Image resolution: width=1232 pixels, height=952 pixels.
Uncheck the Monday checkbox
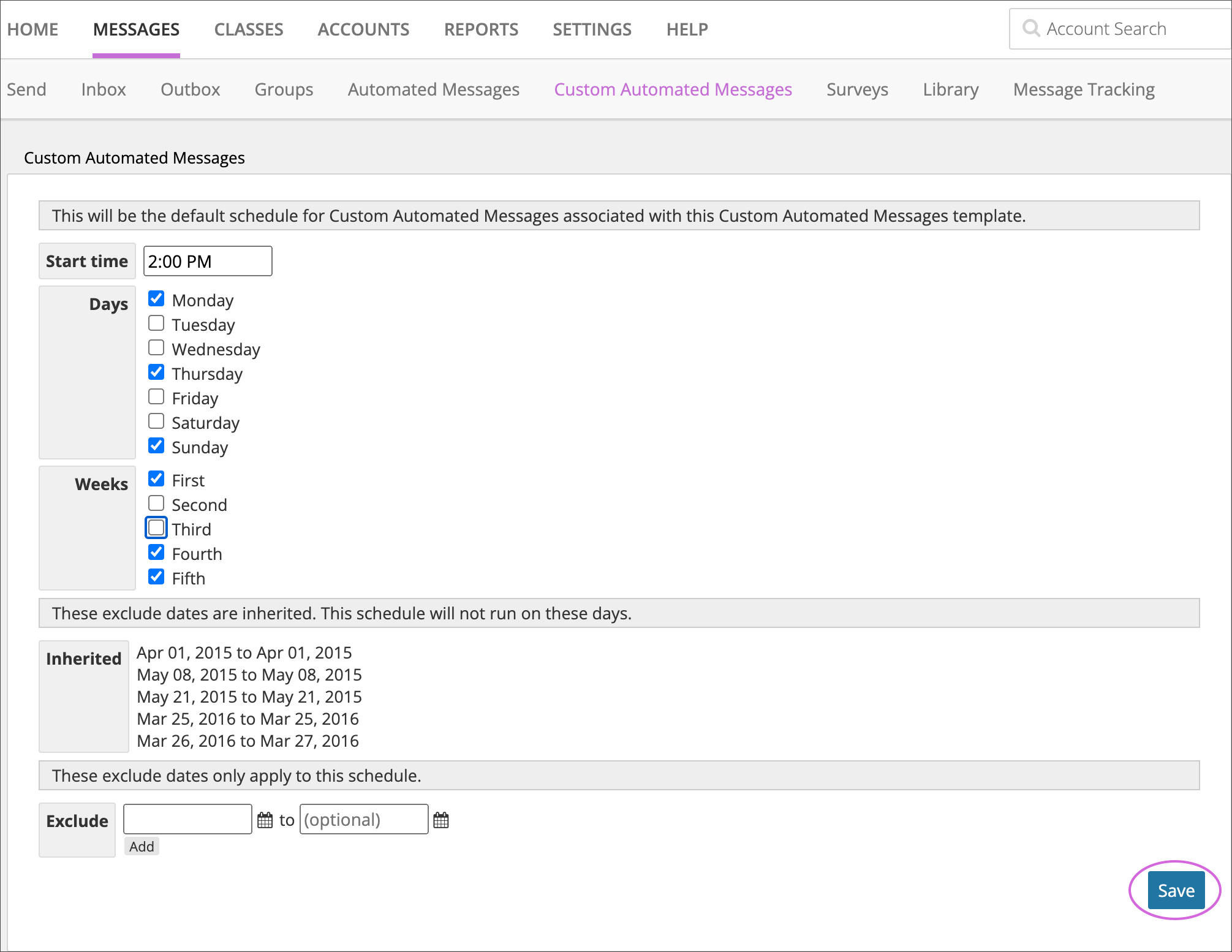(156, 298)
